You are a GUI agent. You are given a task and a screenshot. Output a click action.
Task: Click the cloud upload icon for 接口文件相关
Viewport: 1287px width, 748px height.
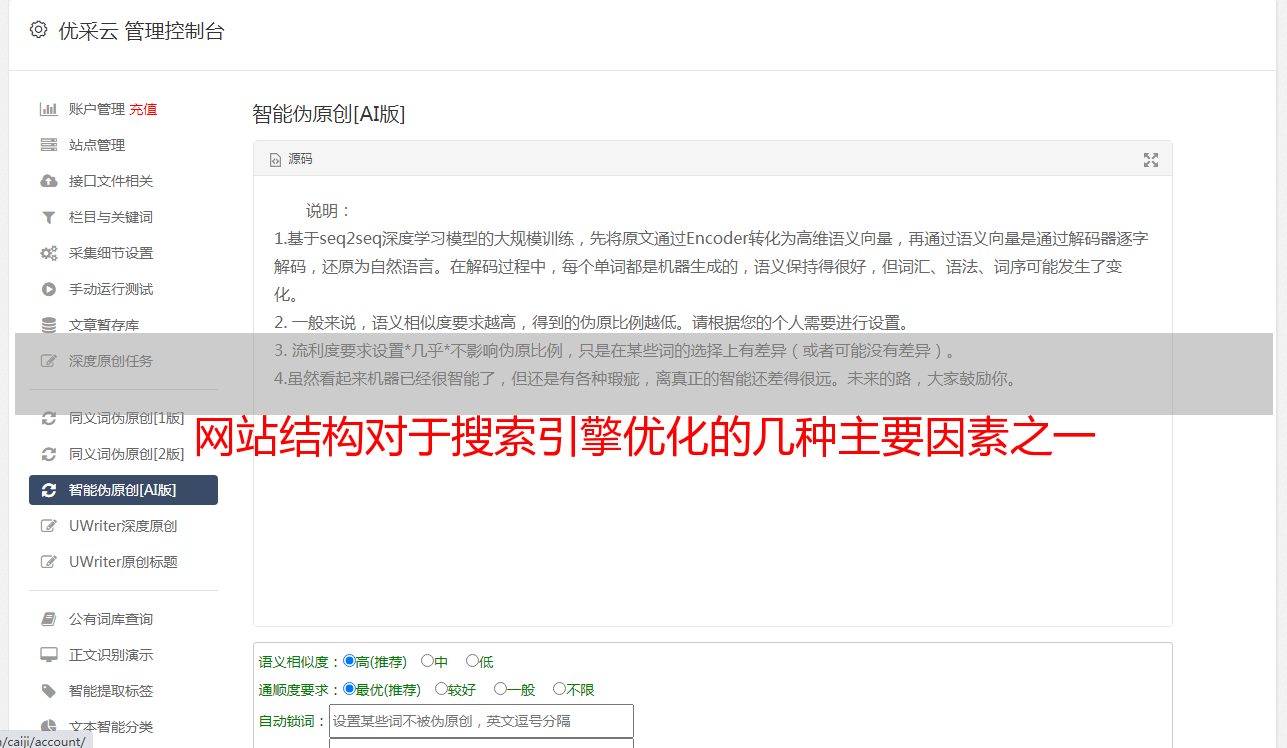click(x=48, y=181)
